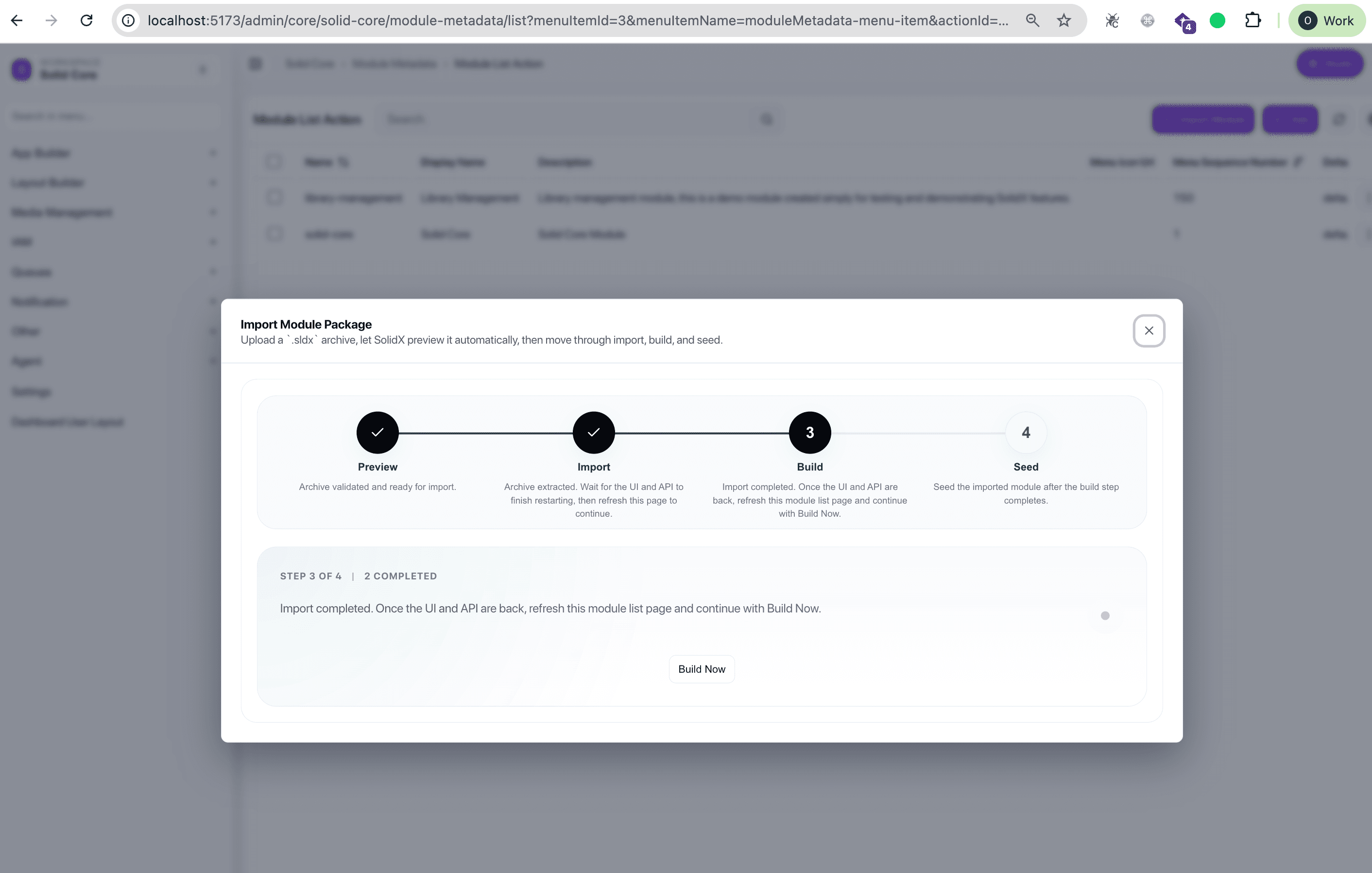Open the page zoom magnifier in address bar

tap(1032, 20)
